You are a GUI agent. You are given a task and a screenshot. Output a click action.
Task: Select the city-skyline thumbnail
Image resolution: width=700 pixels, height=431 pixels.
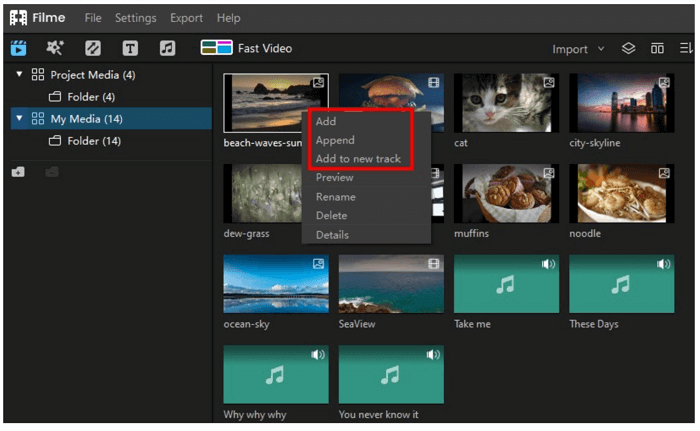click(x=621, y=103)
